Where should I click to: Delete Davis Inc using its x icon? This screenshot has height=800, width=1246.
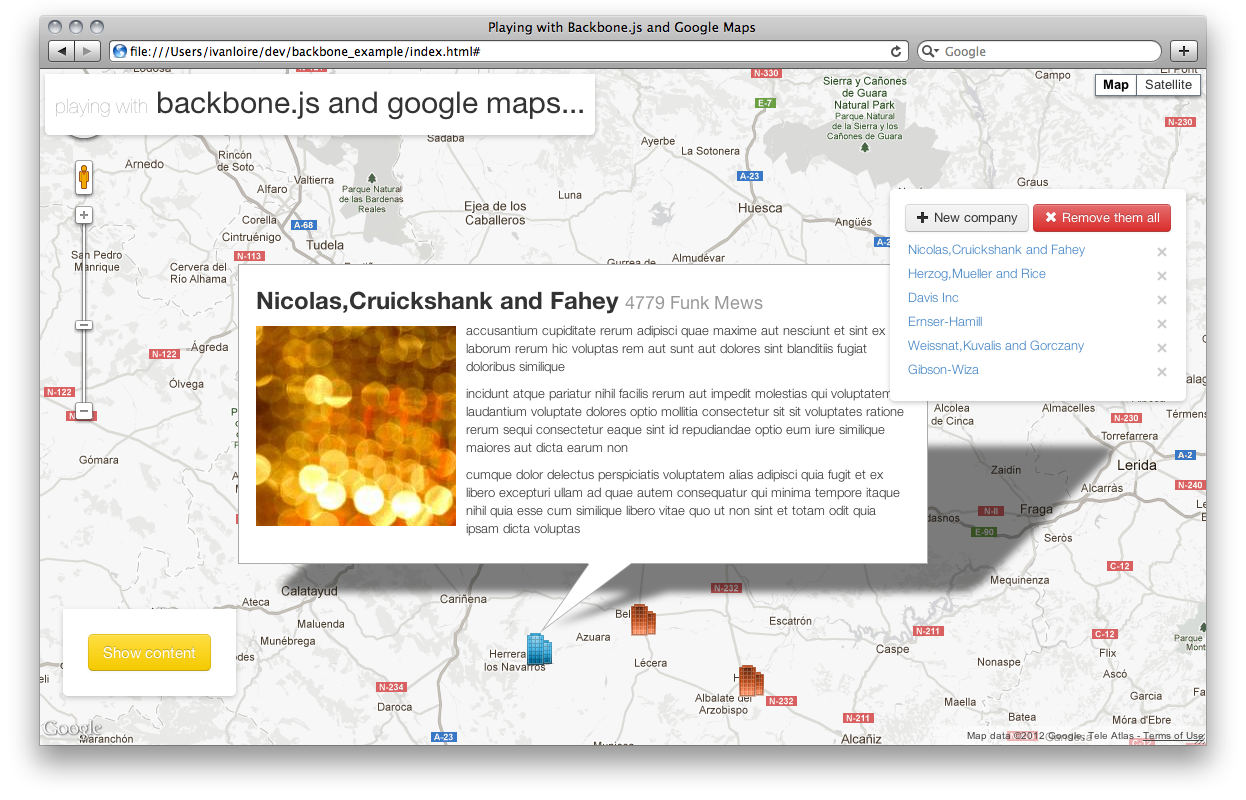(1162, 300)
